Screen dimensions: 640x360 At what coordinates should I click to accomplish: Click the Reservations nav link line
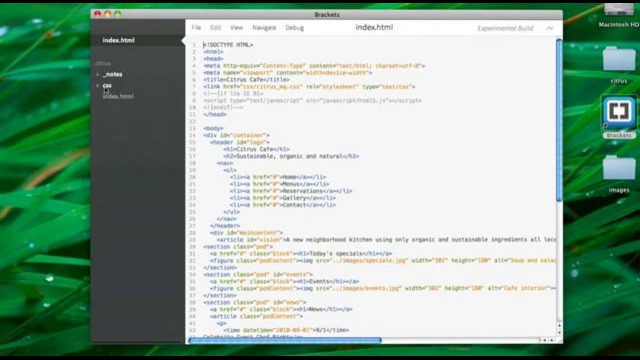click(x=291, y=191)
